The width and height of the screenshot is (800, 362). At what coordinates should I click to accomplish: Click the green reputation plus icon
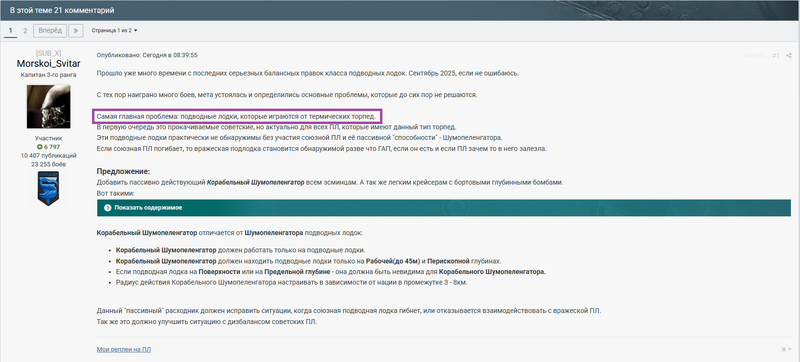coord(40,147)
